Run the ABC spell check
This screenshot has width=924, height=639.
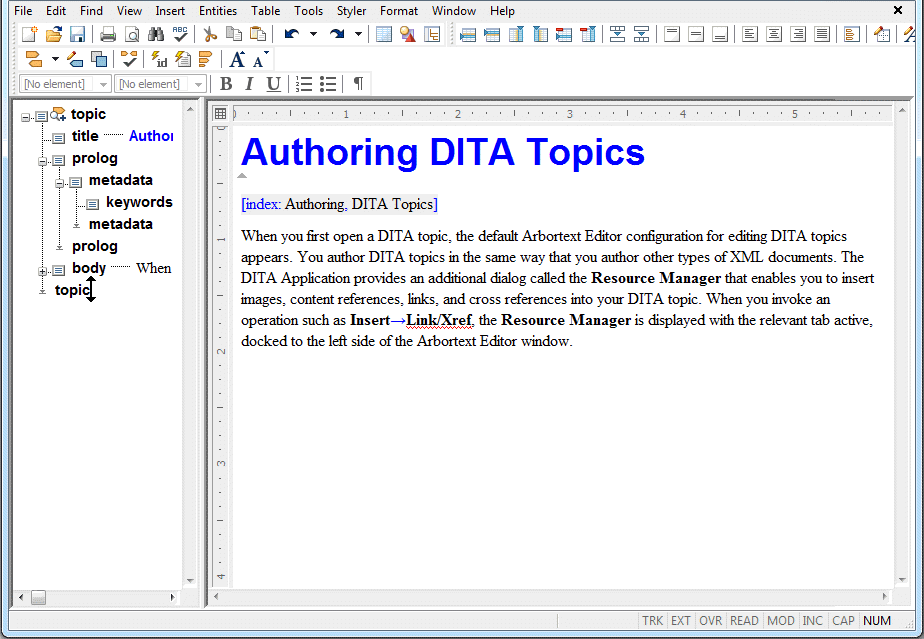180,34
